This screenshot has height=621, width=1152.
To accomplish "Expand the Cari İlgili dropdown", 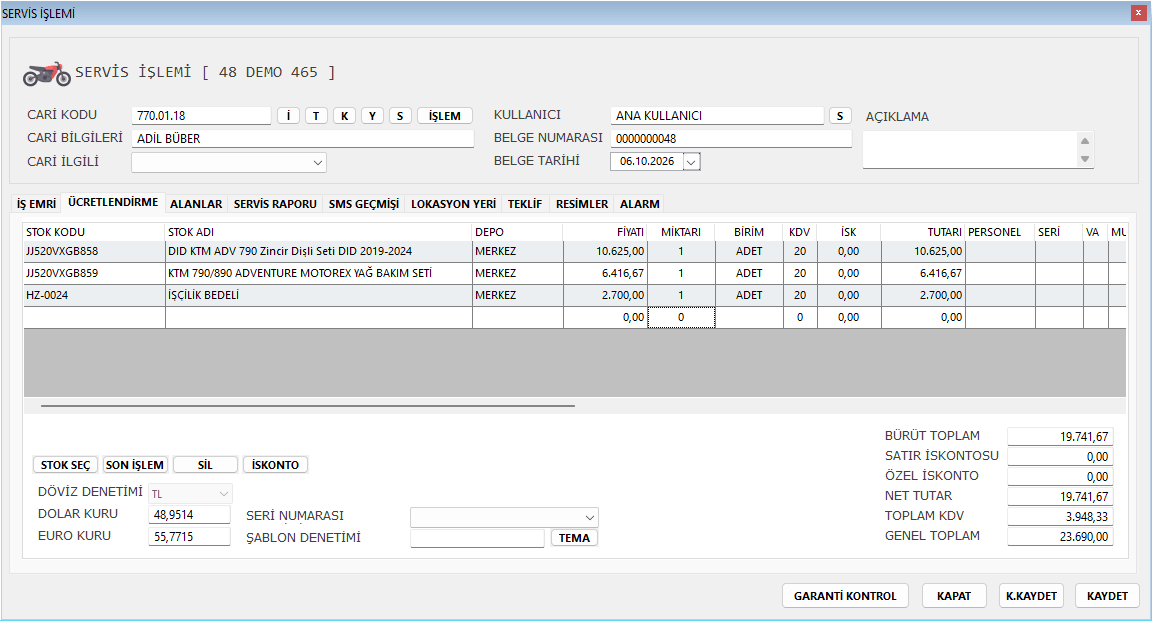I will pos(317,162).
